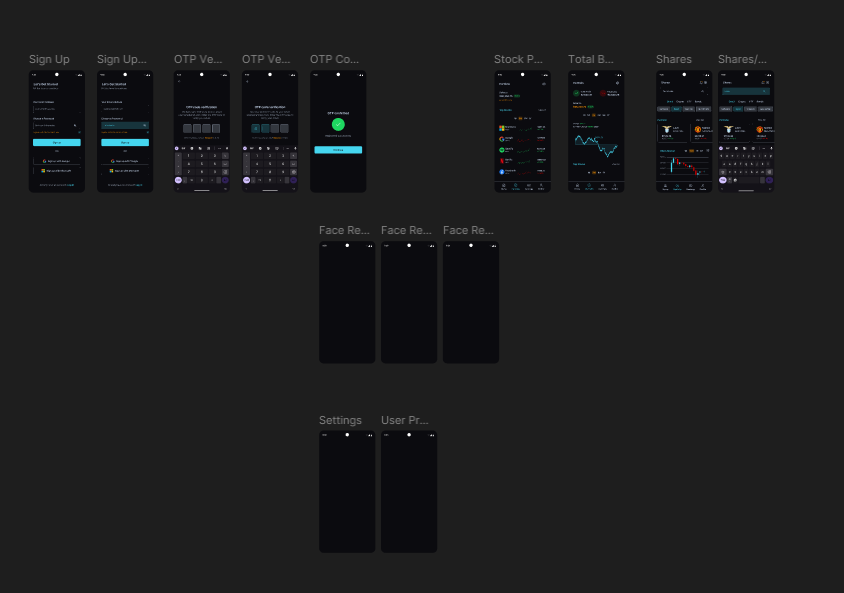
Task: Click the Home nav icon in Stock P... frame
Action: 504,186
